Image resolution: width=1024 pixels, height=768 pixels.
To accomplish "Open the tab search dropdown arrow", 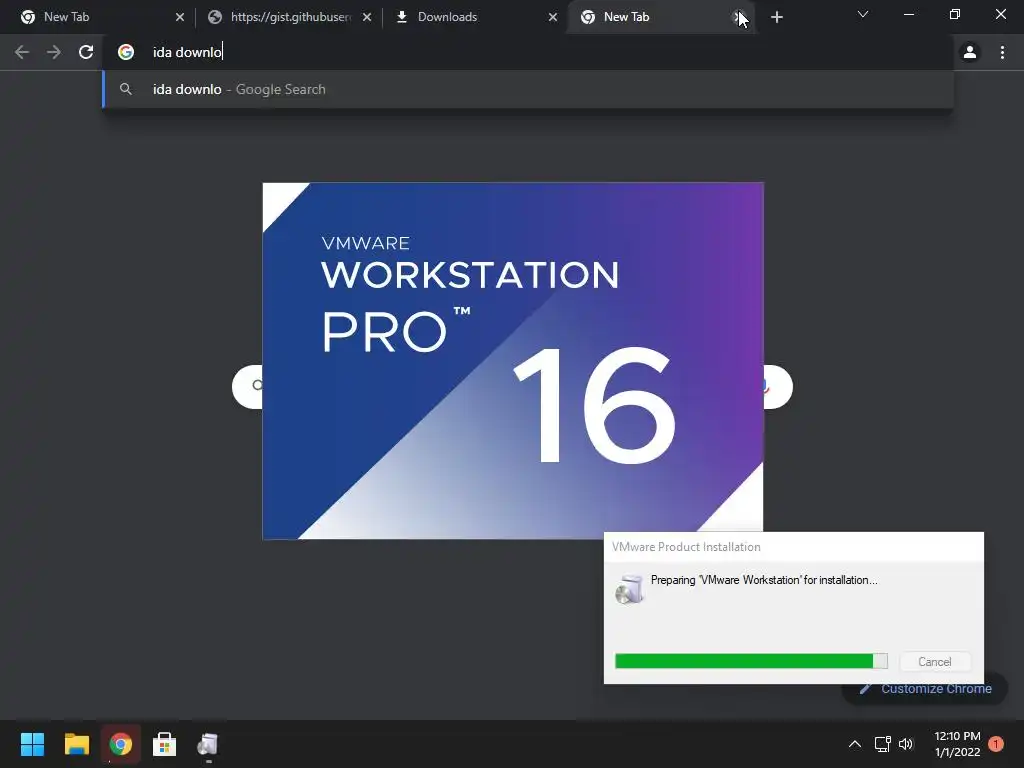I will pos(863,14).
